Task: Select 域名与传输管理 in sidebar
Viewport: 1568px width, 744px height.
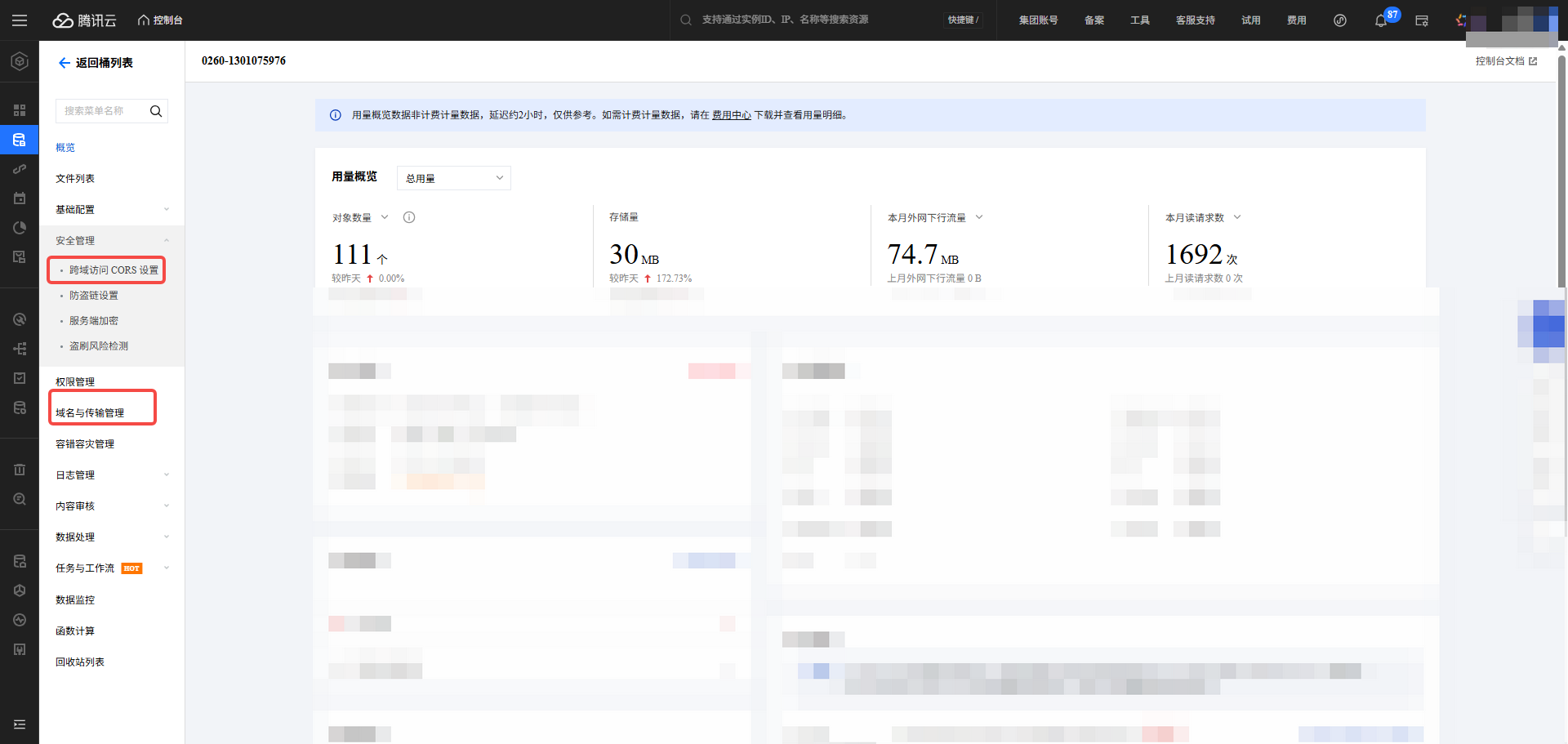Action: (90, 413)
